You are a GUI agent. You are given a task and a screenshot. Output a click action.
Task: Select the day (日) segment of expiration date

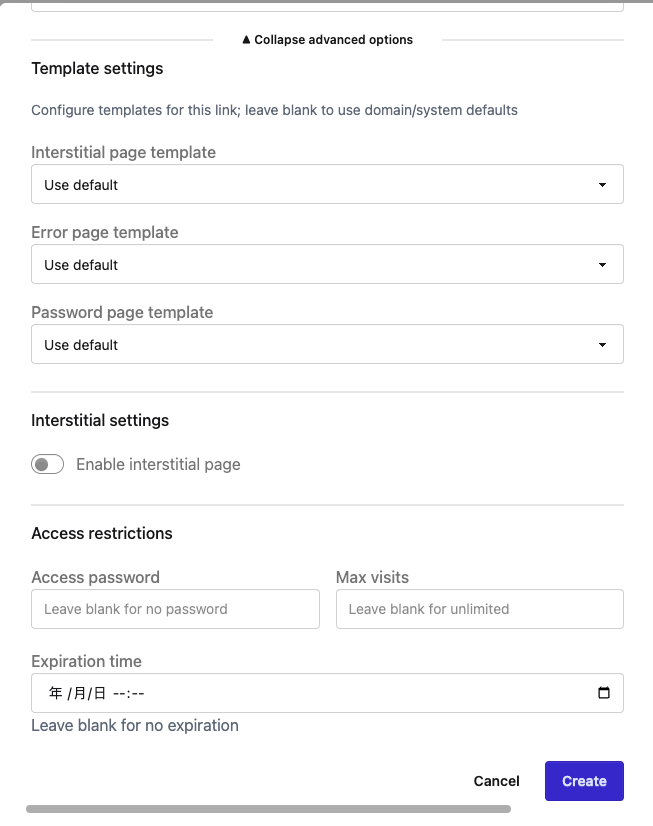pyautogui.click(x=100, y=693)
